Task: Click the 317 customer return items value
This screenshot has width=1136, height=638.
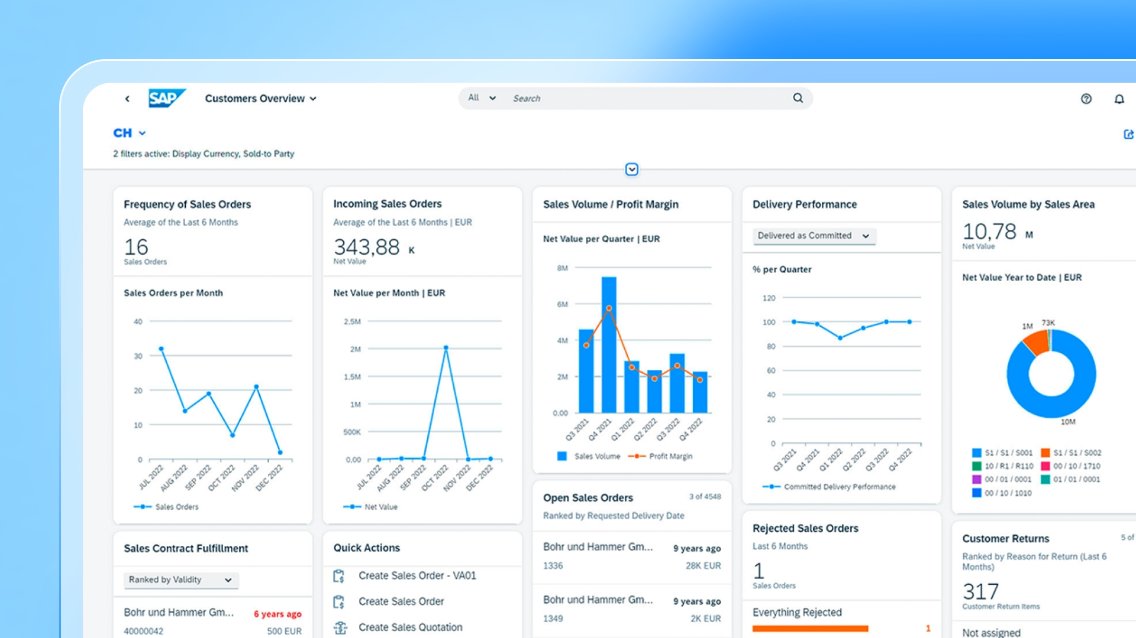Action: (x=981, y=592)
